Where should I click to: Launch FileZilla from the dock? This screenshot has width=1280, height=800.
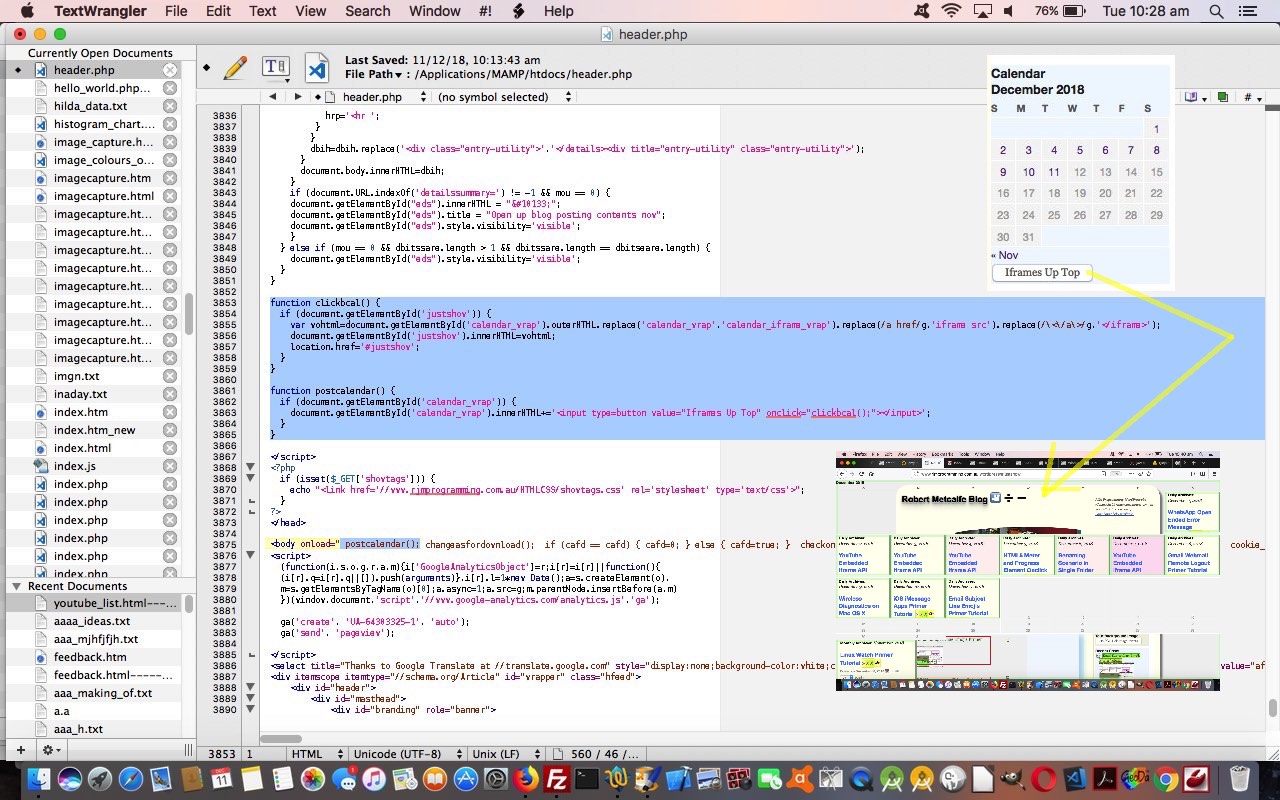pyautogui.click(x=557, y=778)
